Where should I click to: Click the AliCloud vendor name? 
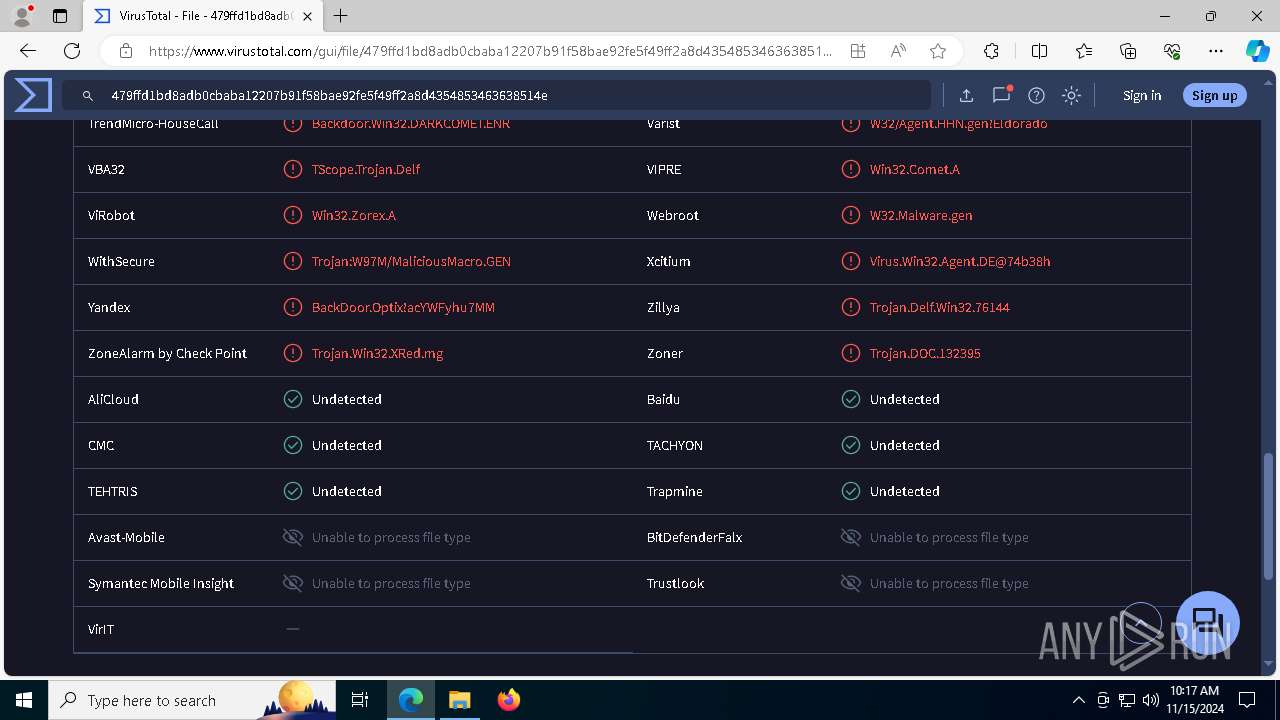113,399
